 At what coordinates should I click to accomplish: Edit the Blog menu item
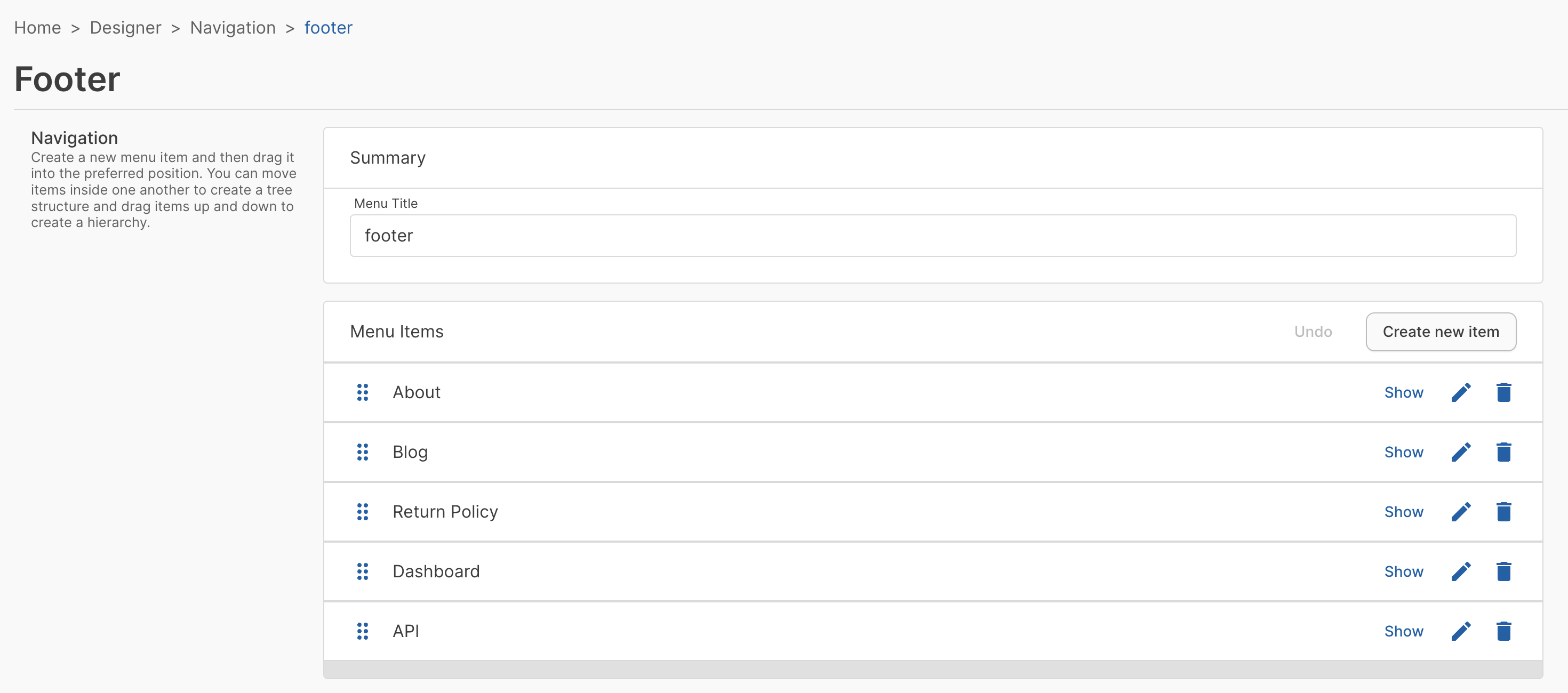(1460, 452)
